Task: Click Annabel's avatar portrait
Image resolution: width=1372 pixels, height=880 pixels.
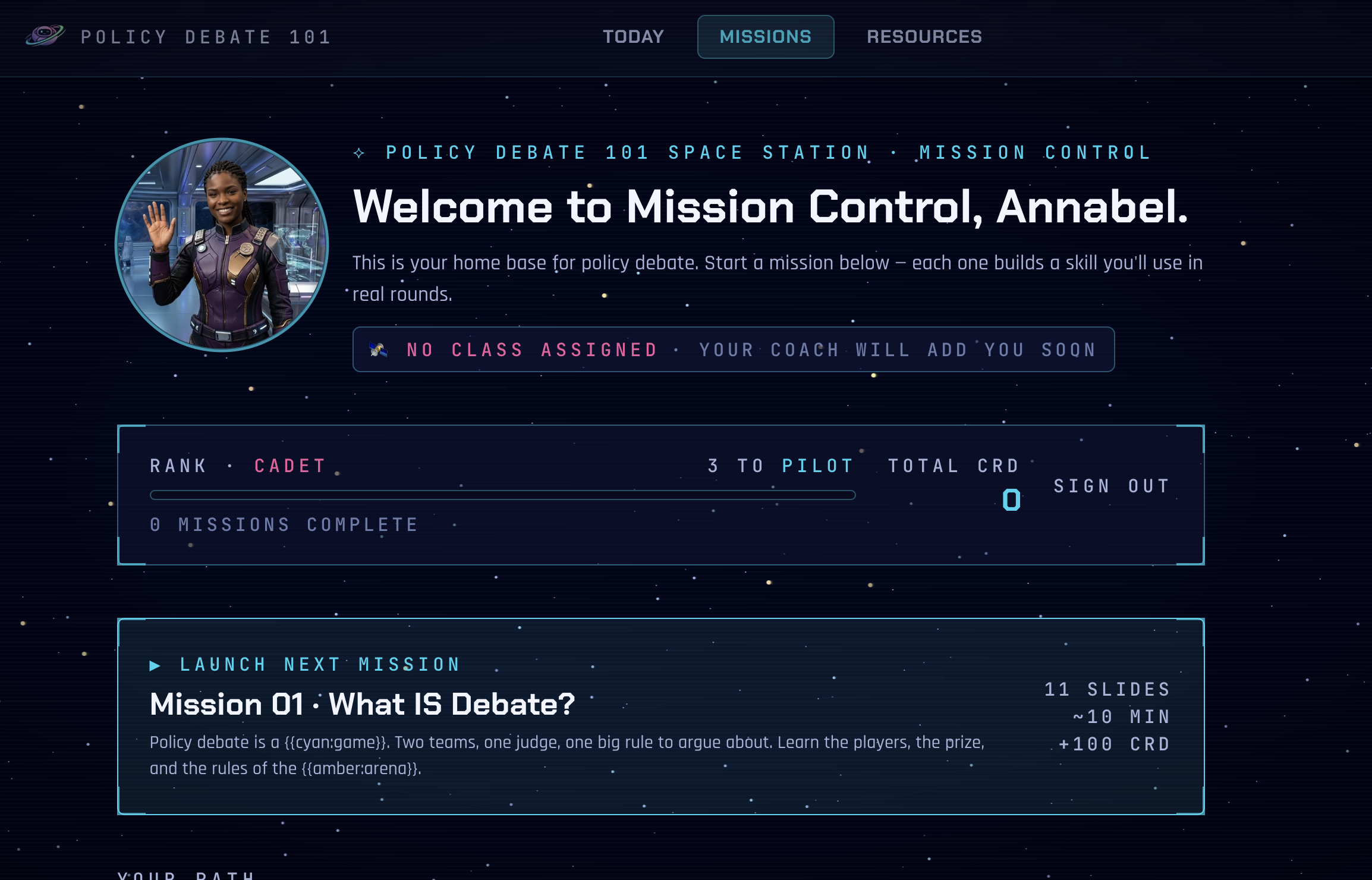Action: click(222, 245)
